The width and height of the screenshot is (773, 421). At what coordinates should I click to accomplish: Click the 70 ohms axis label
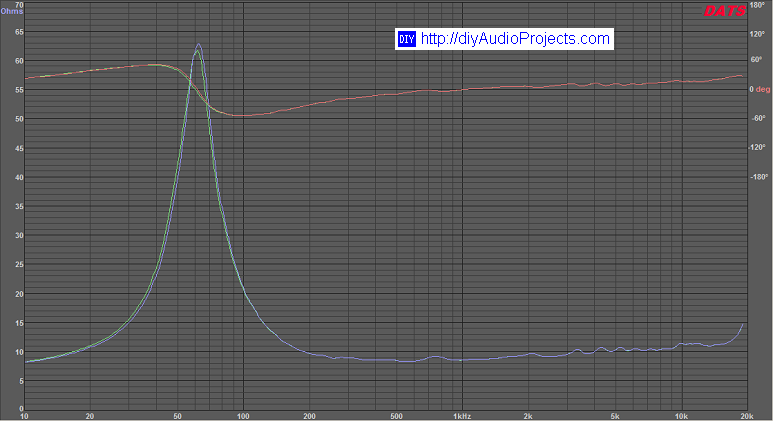[18, 4]
